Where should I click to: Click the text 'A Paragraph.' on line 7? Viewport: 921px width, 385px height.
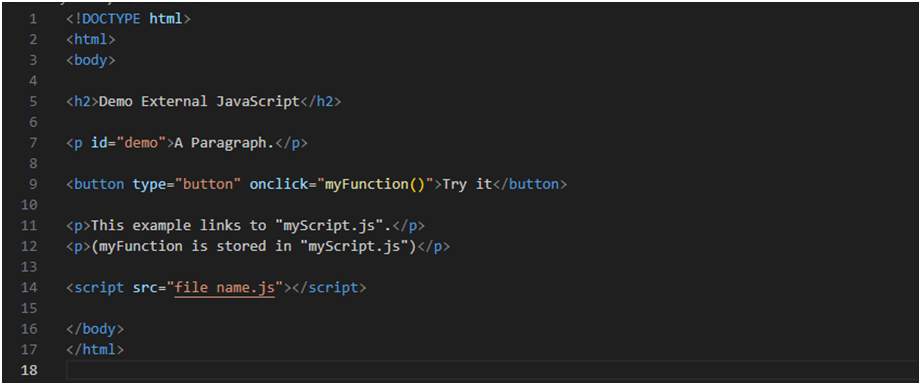224,143
